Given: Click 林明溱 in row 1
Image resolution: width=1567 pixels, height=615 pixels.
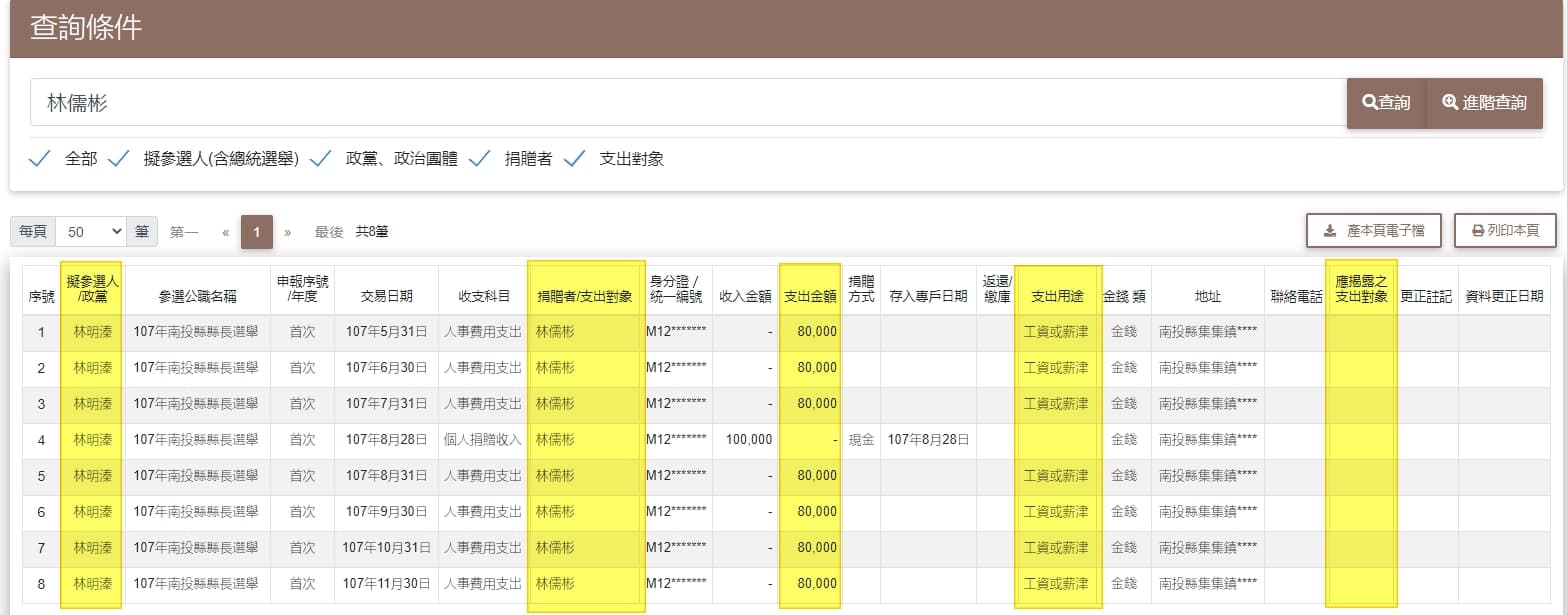Looking at the screenshot, I should [92, 332].
